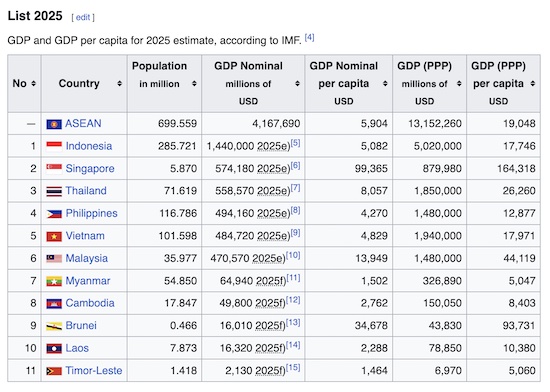Open the Cambodia article link

point(90,303)
